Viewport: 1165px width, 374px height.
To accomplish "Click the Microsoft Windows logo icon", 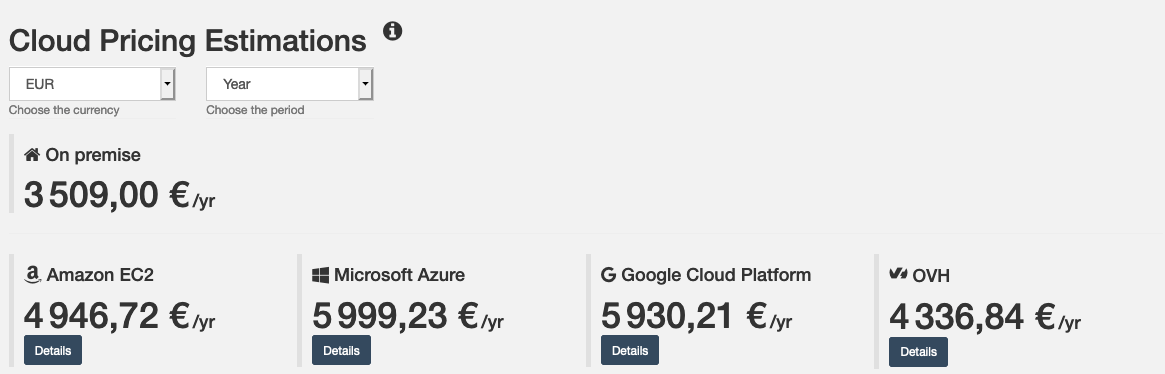I will (x=320, y=275).
